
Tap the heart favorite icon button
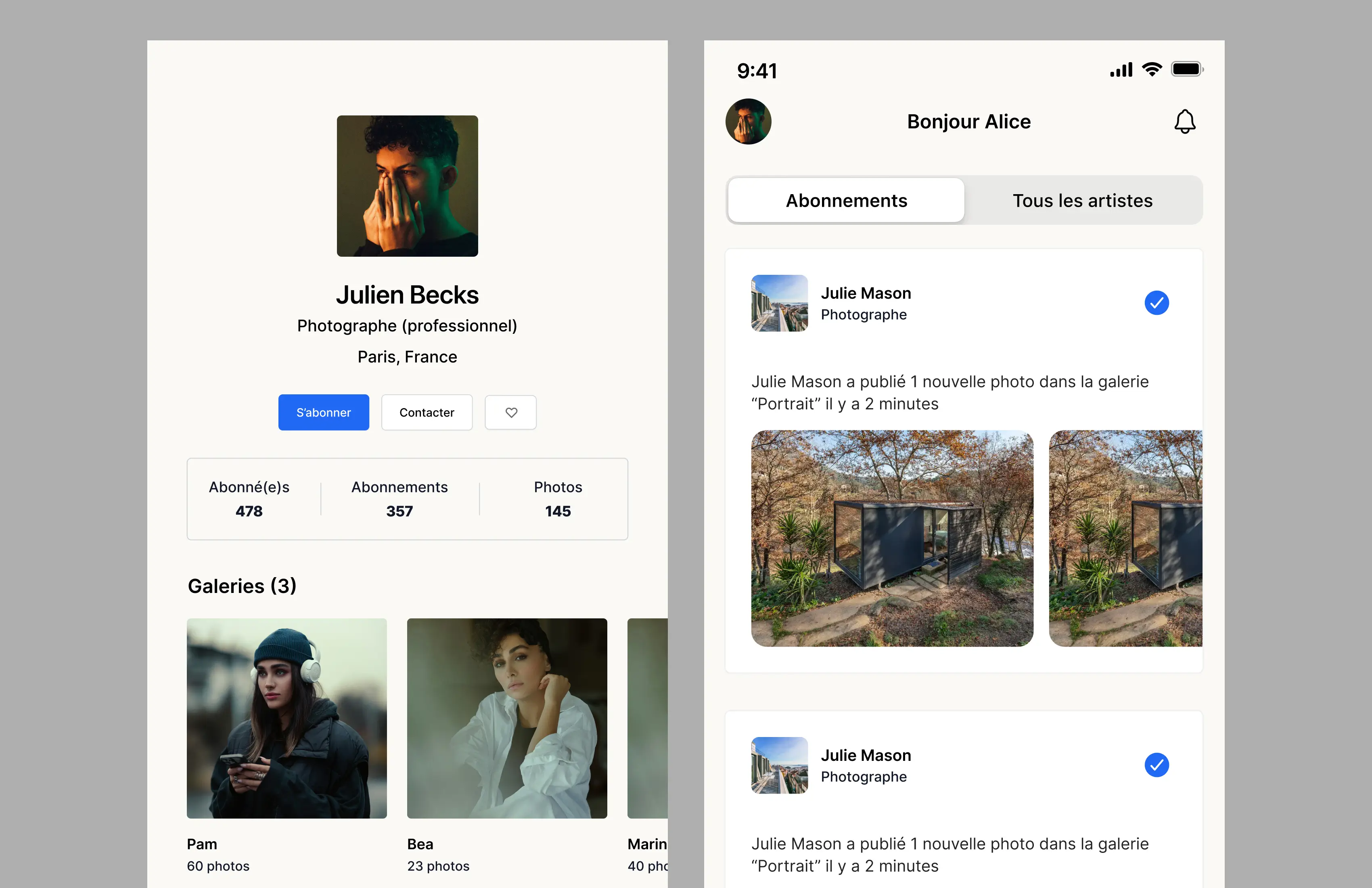(511, 412)
